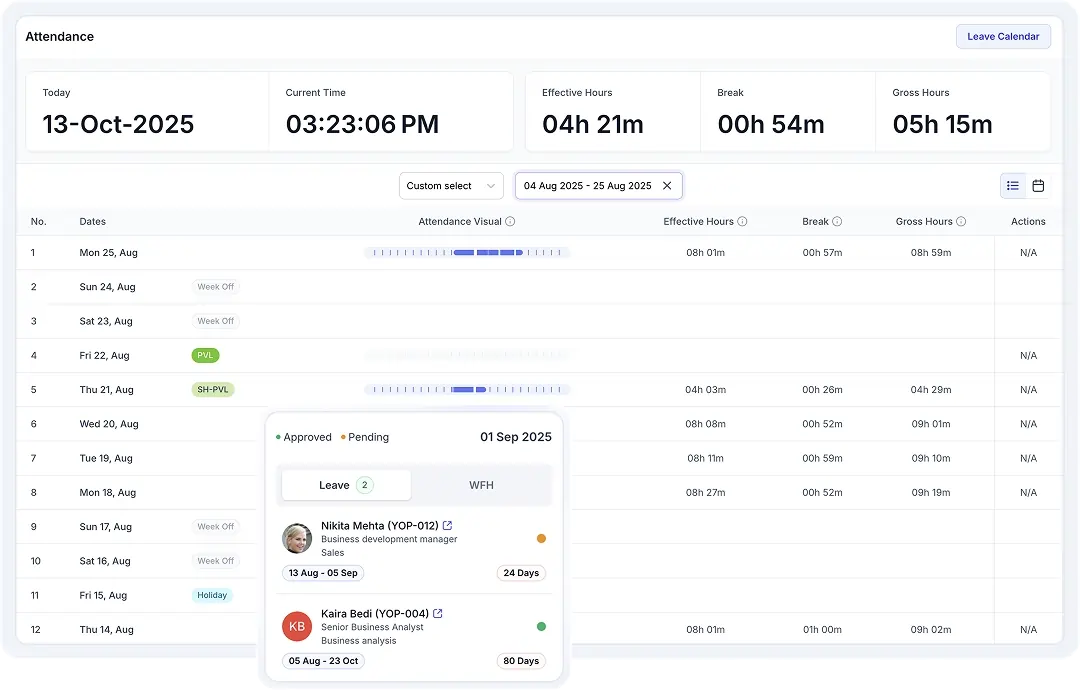The image size is (1080, 690).
Task: Click info icon beside Effective Hours column
Action: click(742, 222)
